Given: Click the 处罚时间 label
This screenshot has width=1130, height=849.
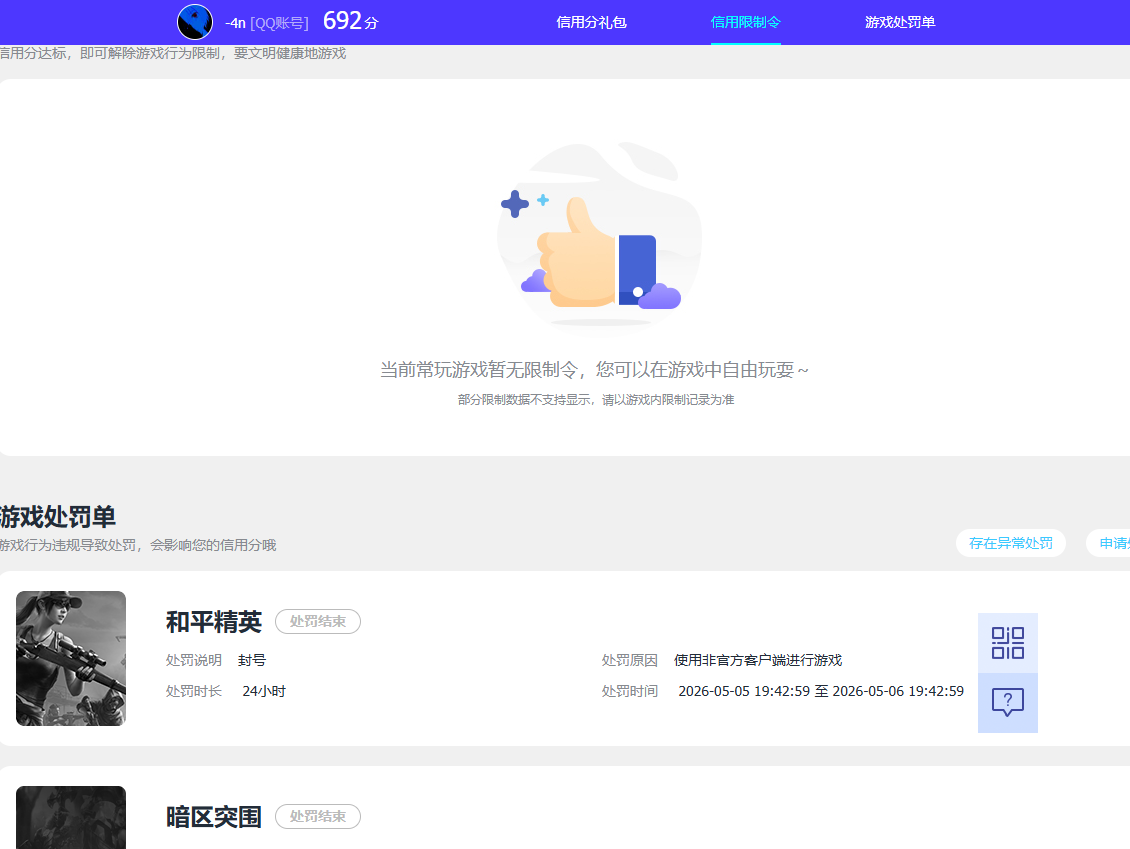Looking at the screenshot, I should pos(629,691).
